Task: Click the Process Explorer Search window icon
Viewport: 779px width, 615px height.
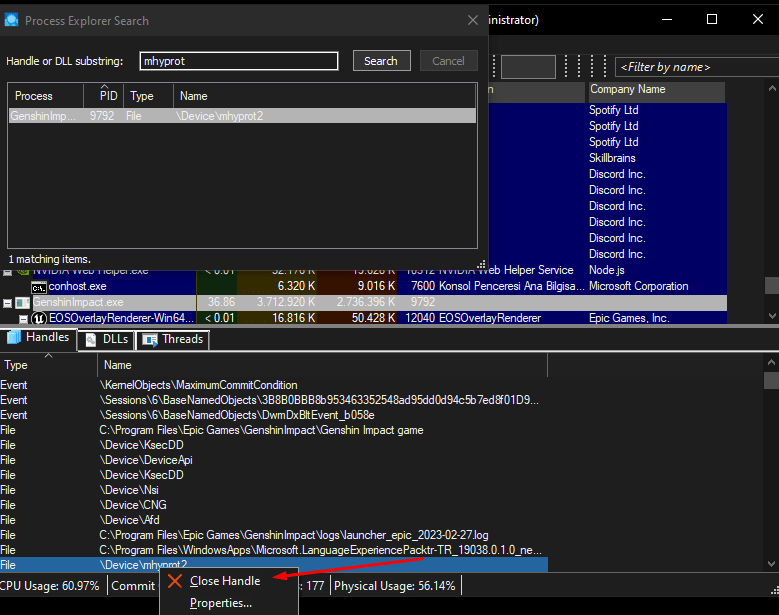Action: [x=11, y=20]
